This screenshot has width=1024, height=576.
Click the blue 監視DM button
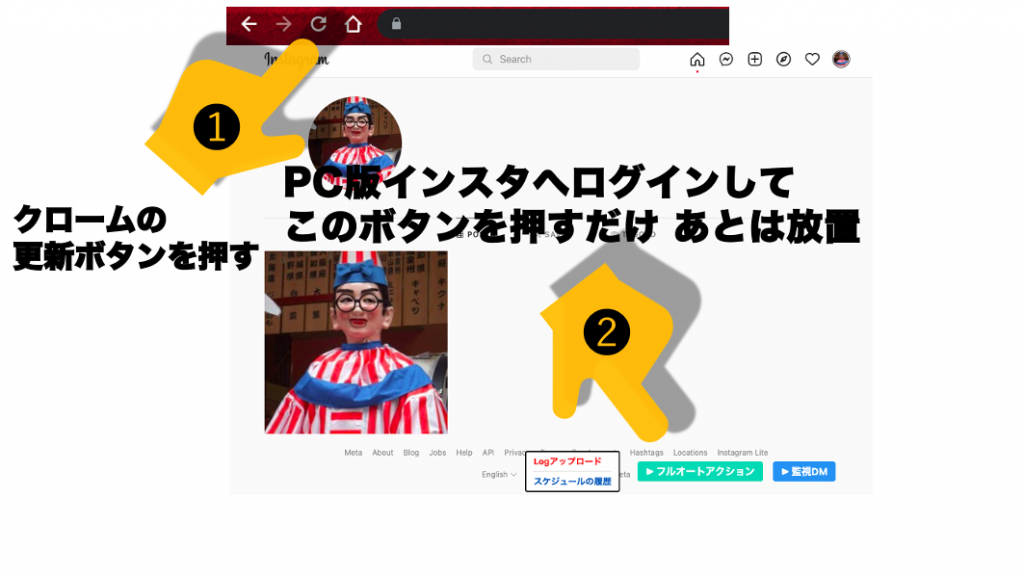(804, 472)
